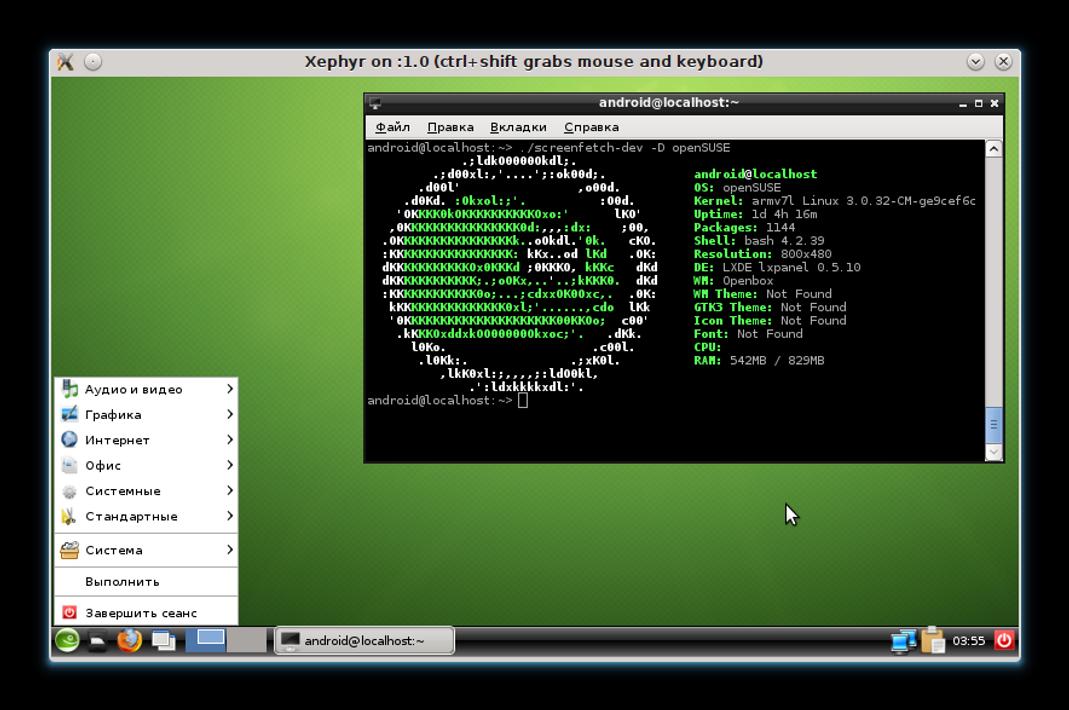Close the android@localhost terminal window
The height and width of the screenshot is (710, 1069).
point(994,104)
